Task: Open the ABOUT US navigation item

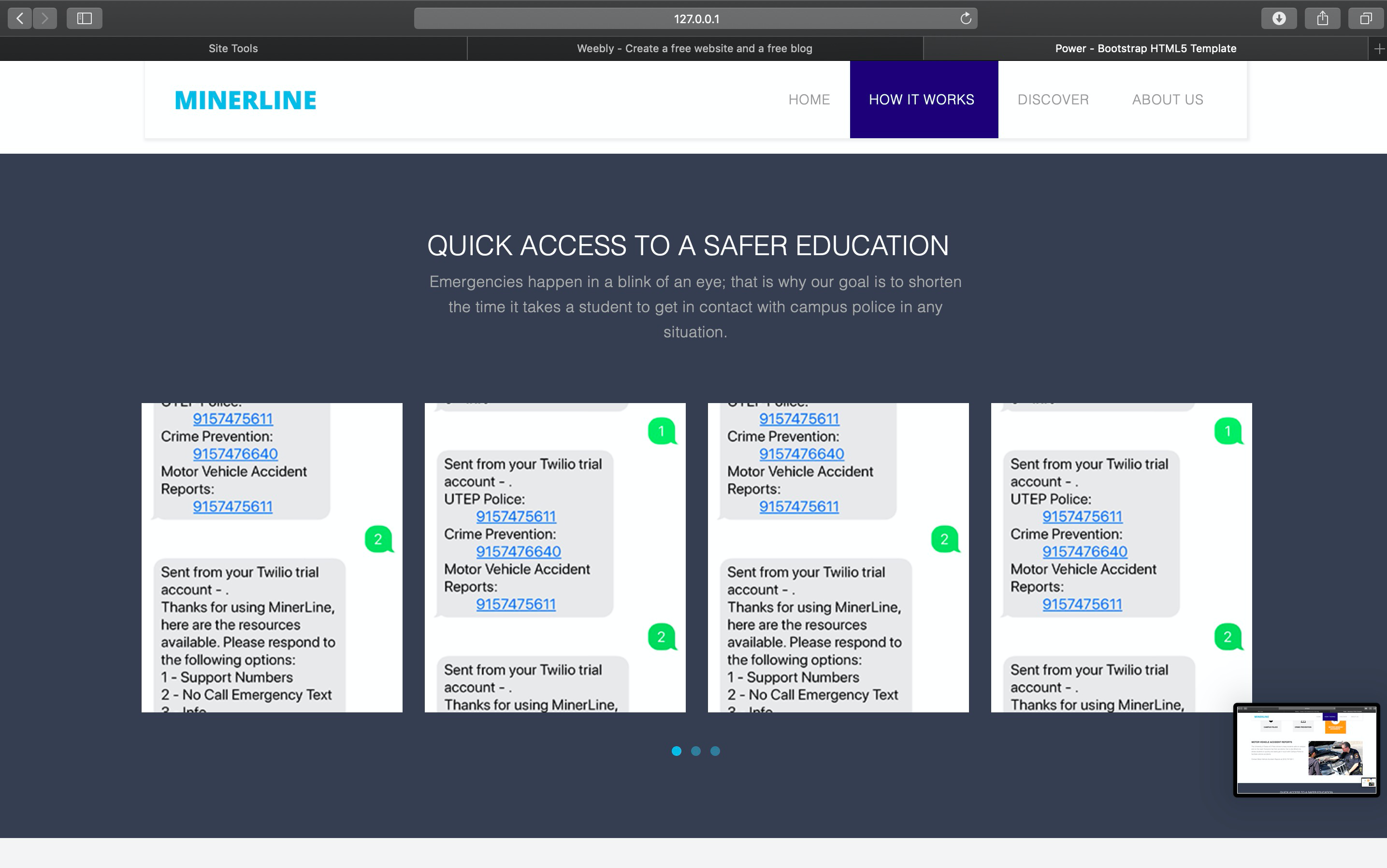Action: [x=1167, y=99]
